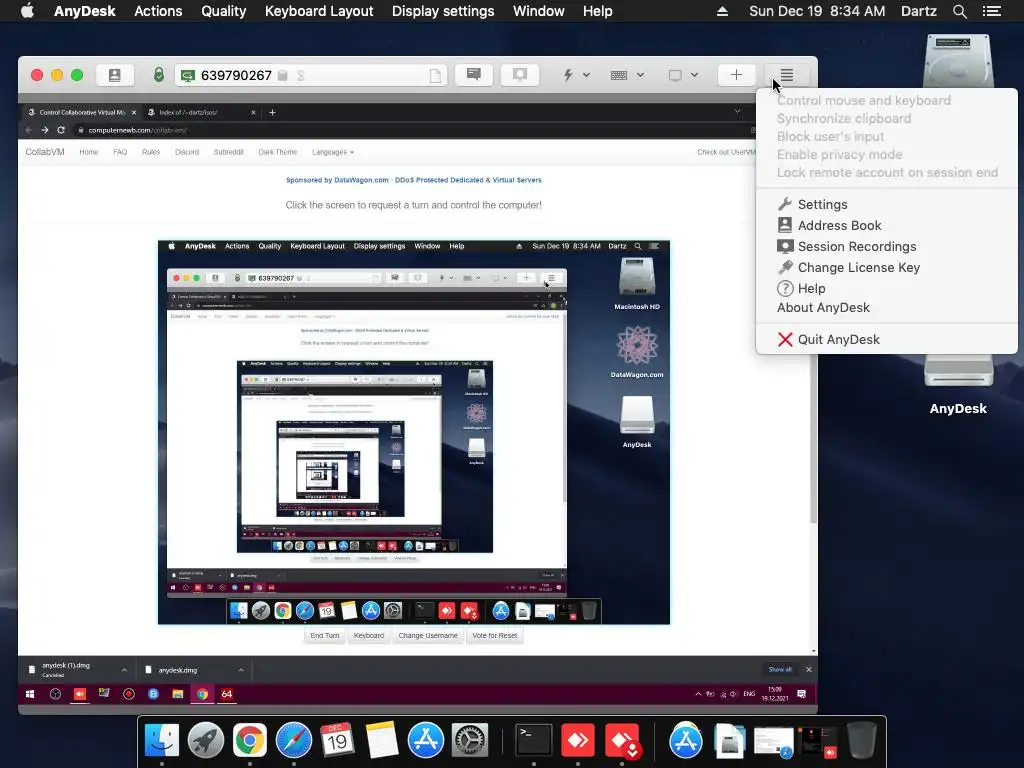Click Spotlight search magnifier in menu bar
The width and height of the screenshot is (1024, 768).
tap(959, 11)
